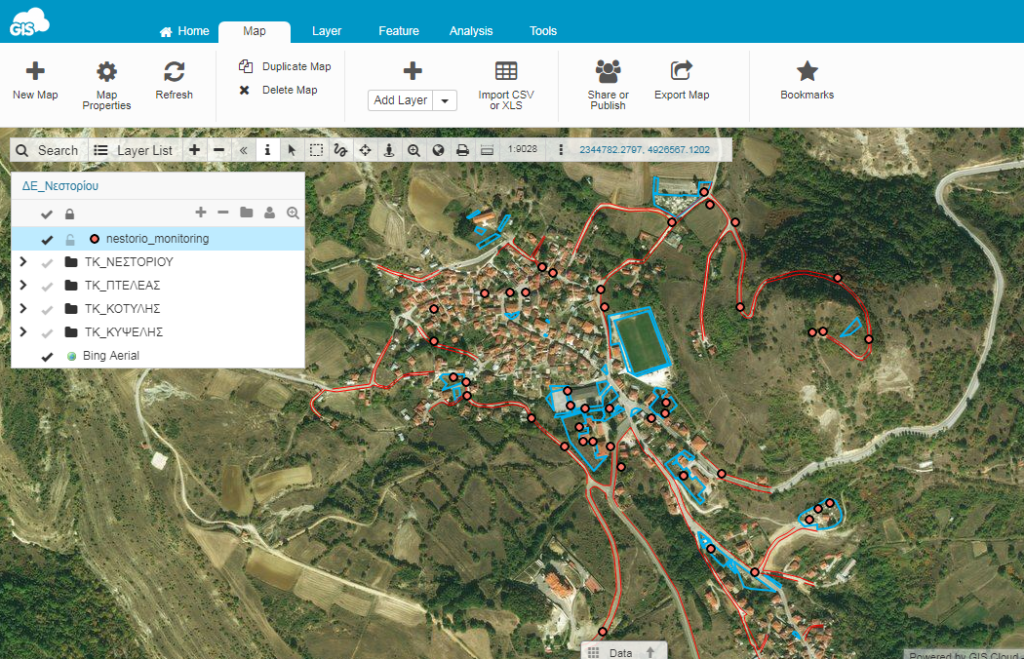This screenshot has height=659, width=1024.
Task: Open the Feature menu
Action: (398, 31)
